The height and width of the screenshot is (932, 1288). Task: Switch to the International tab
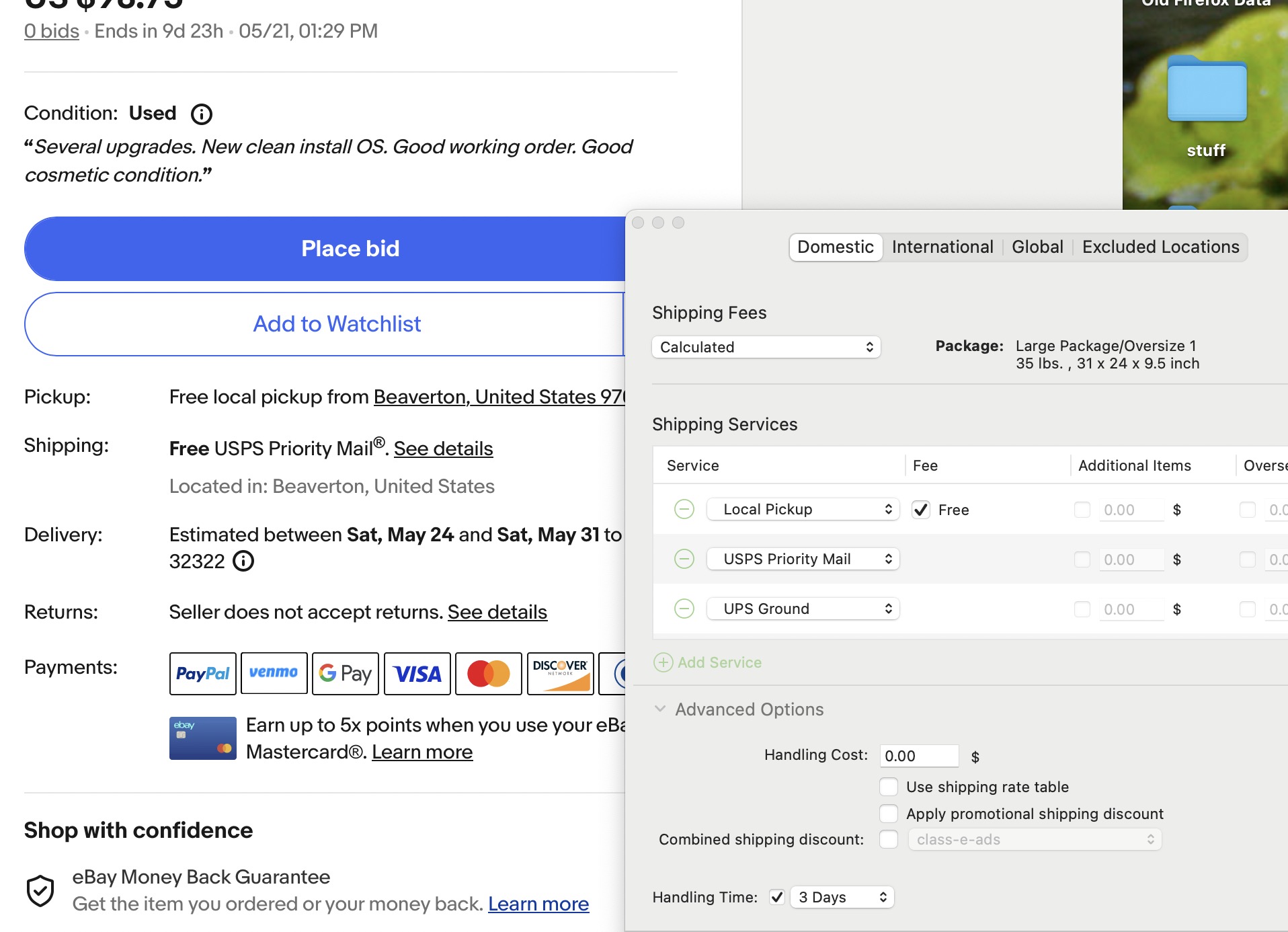tap(942, 247)
